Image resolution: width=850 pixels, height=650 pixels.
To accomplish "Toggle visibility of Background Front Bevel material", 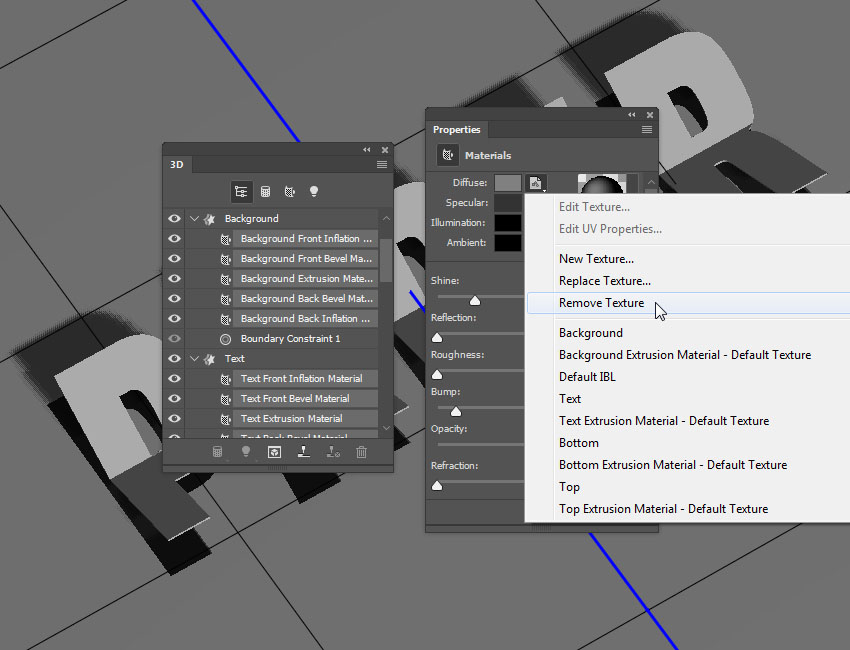I will 174,259.
